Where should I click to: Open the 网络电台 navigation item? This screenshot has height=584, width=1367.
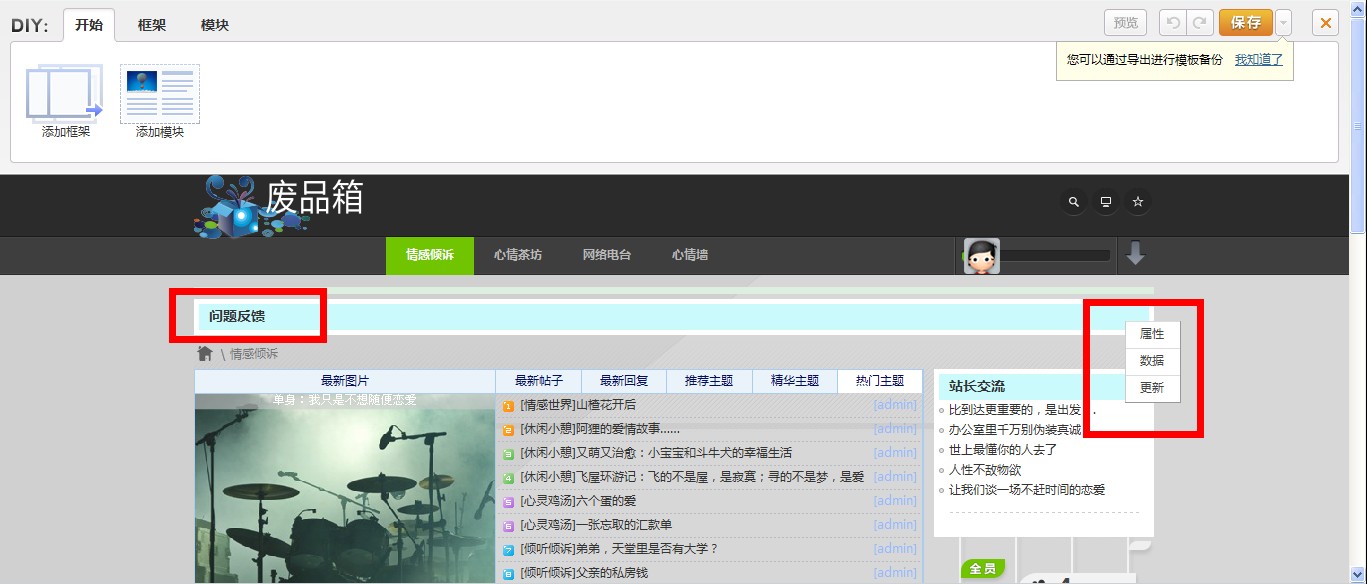coord(607,255)
